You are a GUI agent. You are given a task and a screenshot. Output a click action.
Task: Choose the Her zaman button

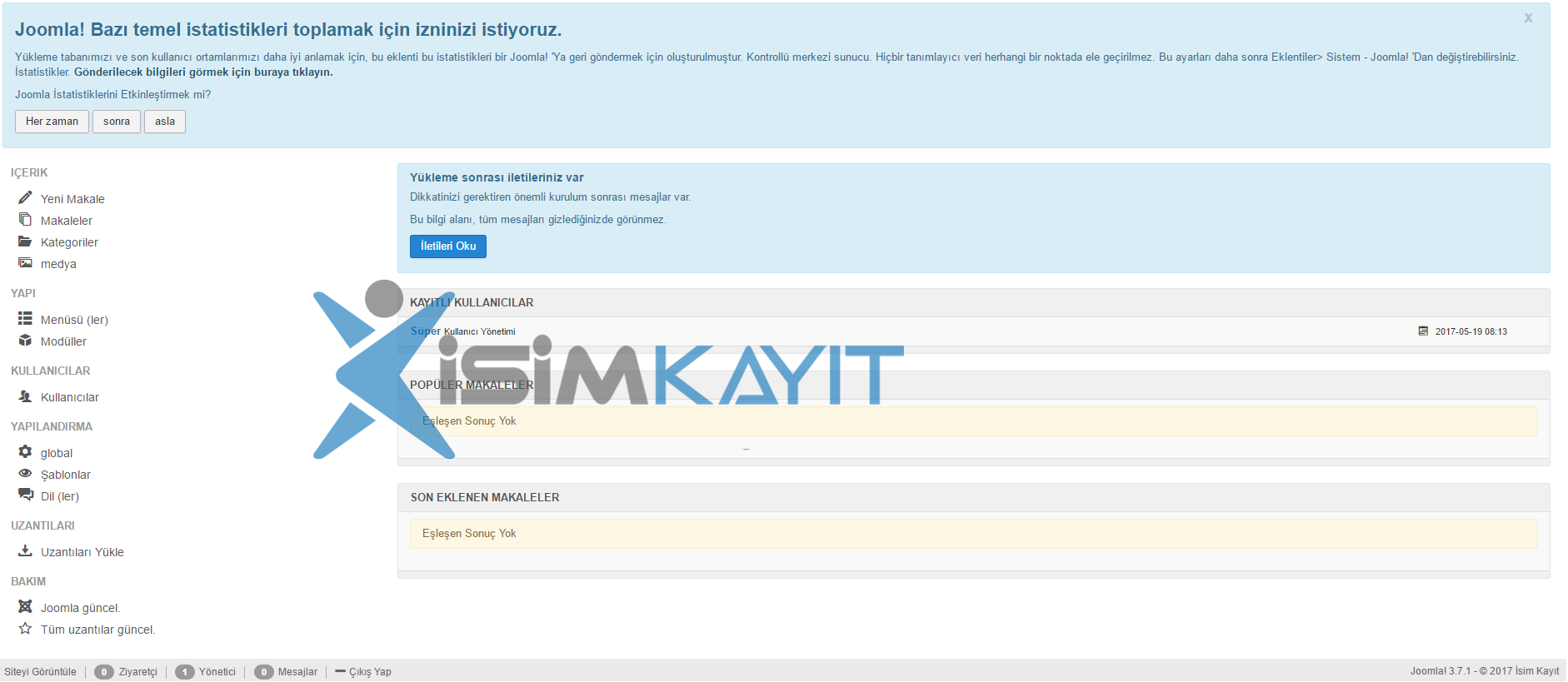click(52, 122)
